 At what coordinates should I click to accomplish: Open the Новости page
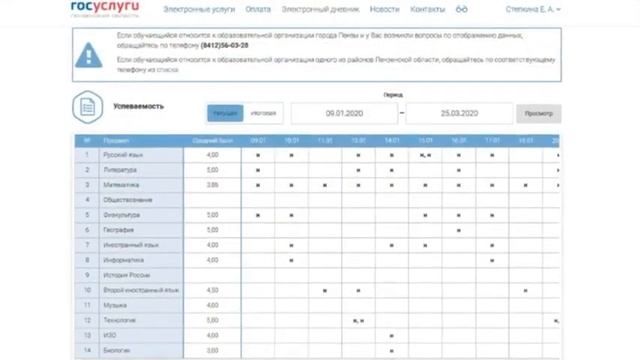(384, 9)
